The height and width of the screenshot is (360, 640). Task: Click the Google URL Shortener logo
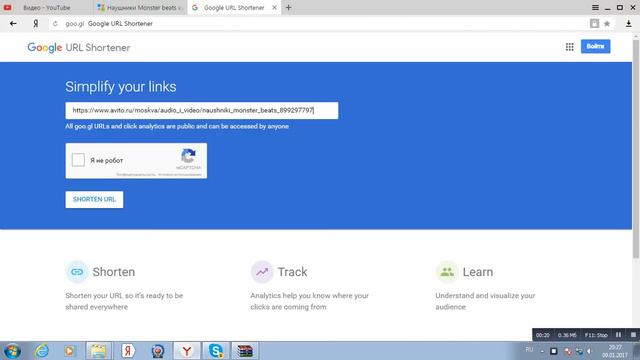click(78, 47)
